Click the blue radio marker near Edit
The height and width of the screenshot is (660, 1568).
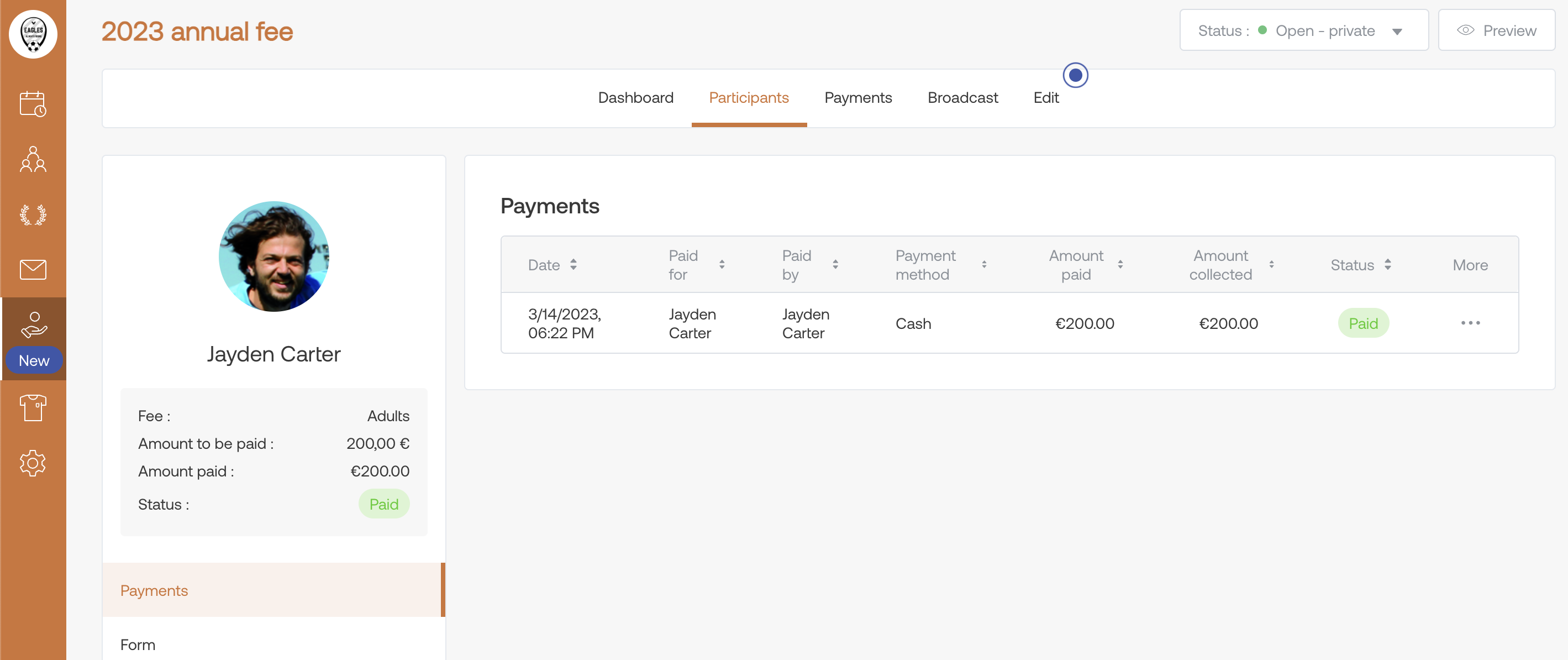click(x=1075, y=75)
